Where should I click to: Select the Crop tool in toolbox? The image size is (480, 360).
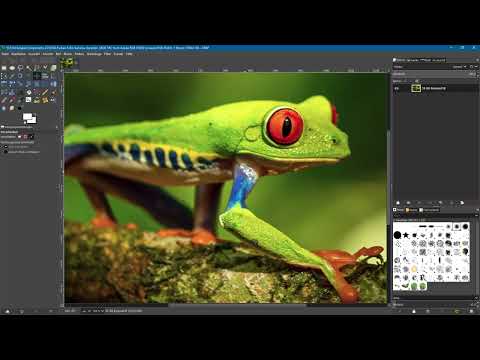coord(53,76)
